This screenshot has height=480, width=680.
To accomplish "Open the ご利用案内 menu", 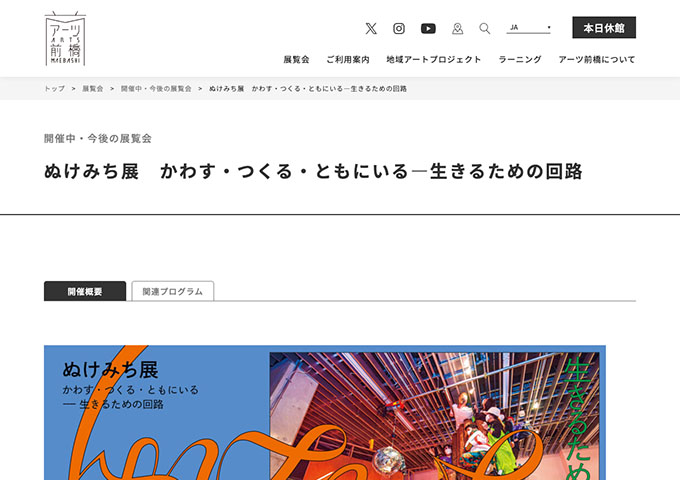I will point(348,59).
